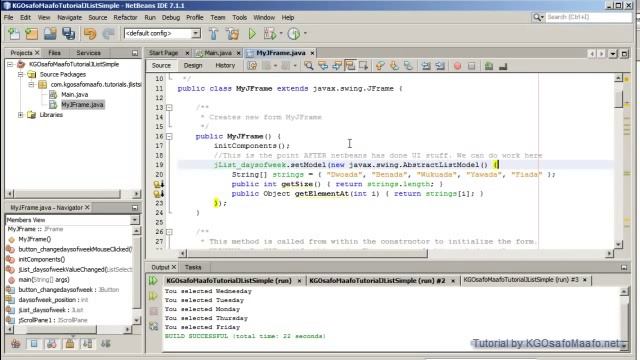The height and width of the screenshot is (360, 640).
Task: Toggle Rectangular Selection icon in editor toolbar
Action: 364,66
